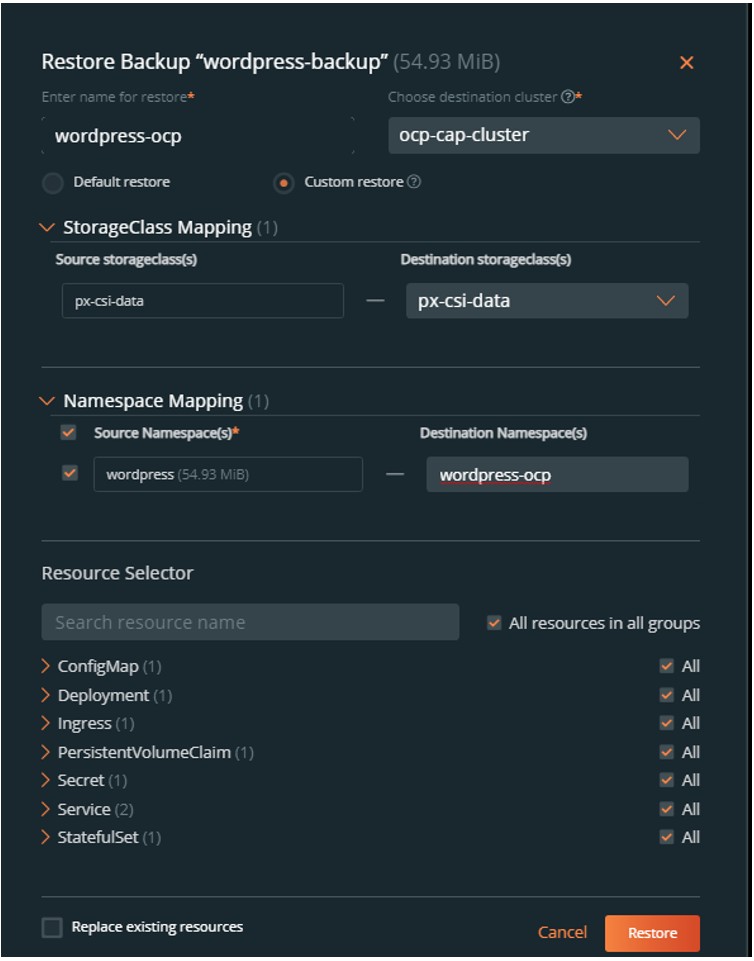Toggle the Source Namespace(s) header checkbox
This screenshot has height=961, width=754.
point(69,433)
